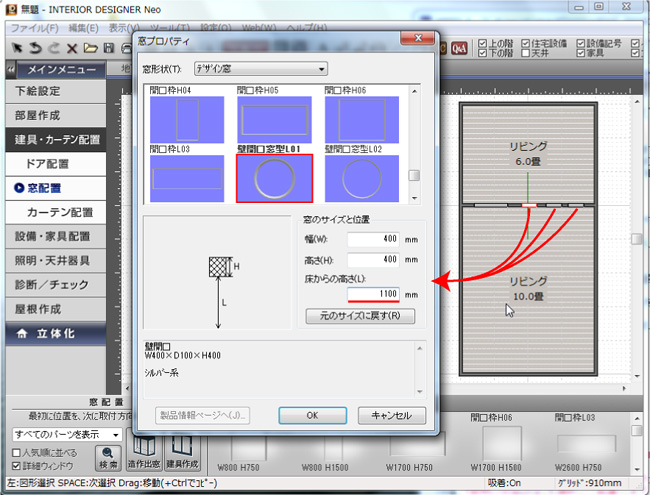Click the OK button in dialog

(x=312, y=415)
